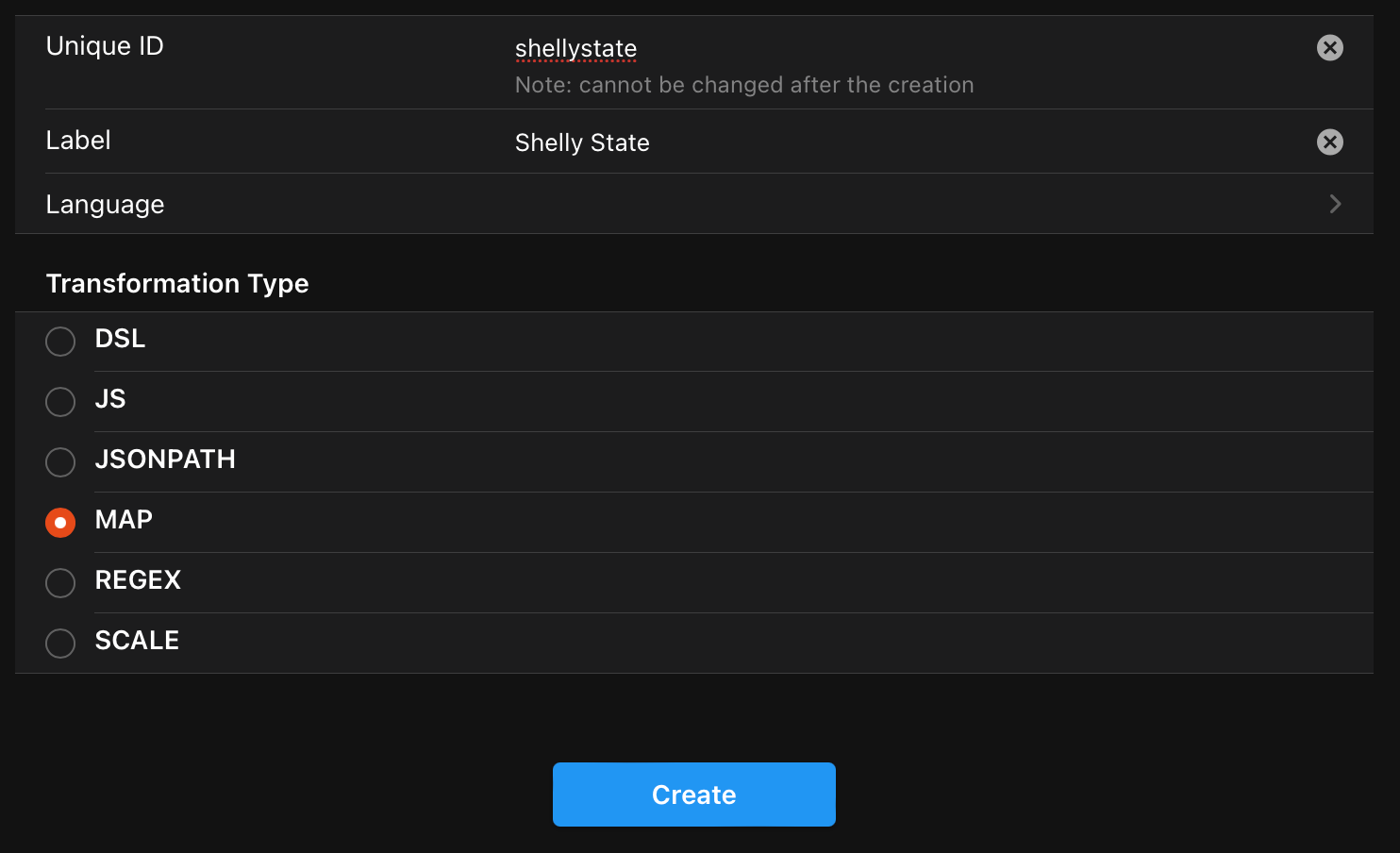This screenshot has width=1400, height=853.
Task: Click the Transformation Type heading
Action: 177,283
